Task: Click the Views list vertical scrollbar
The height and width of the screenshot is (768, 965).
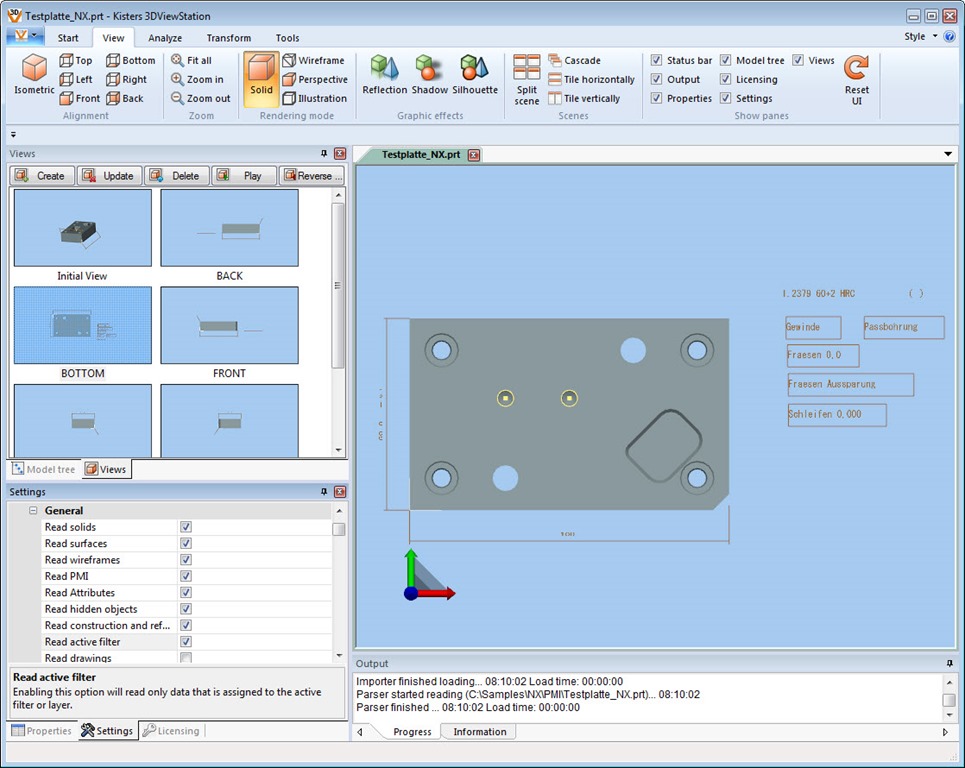Action: (x=338, y=285)
